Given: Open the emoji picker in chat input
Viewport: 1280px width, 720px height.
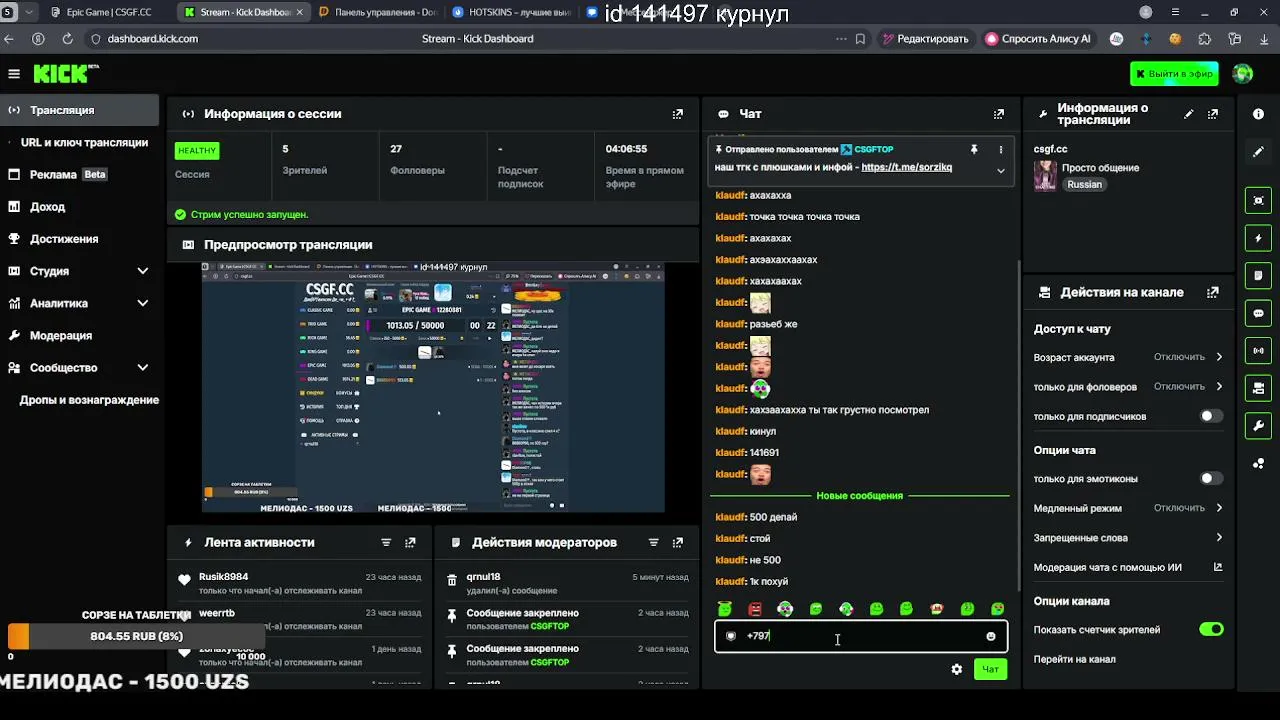Looking at the screenshot, I should [991, 636].
